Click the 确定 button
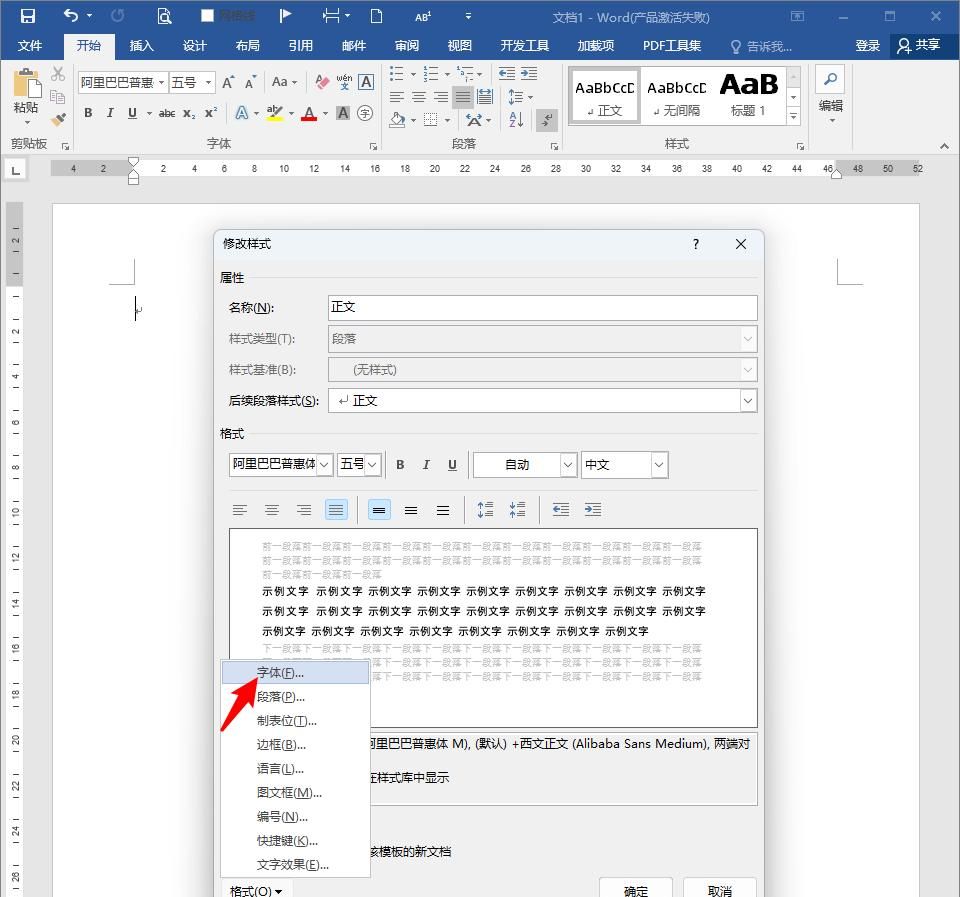The height and width of the screenshot is (897, 960). [634, 889]
